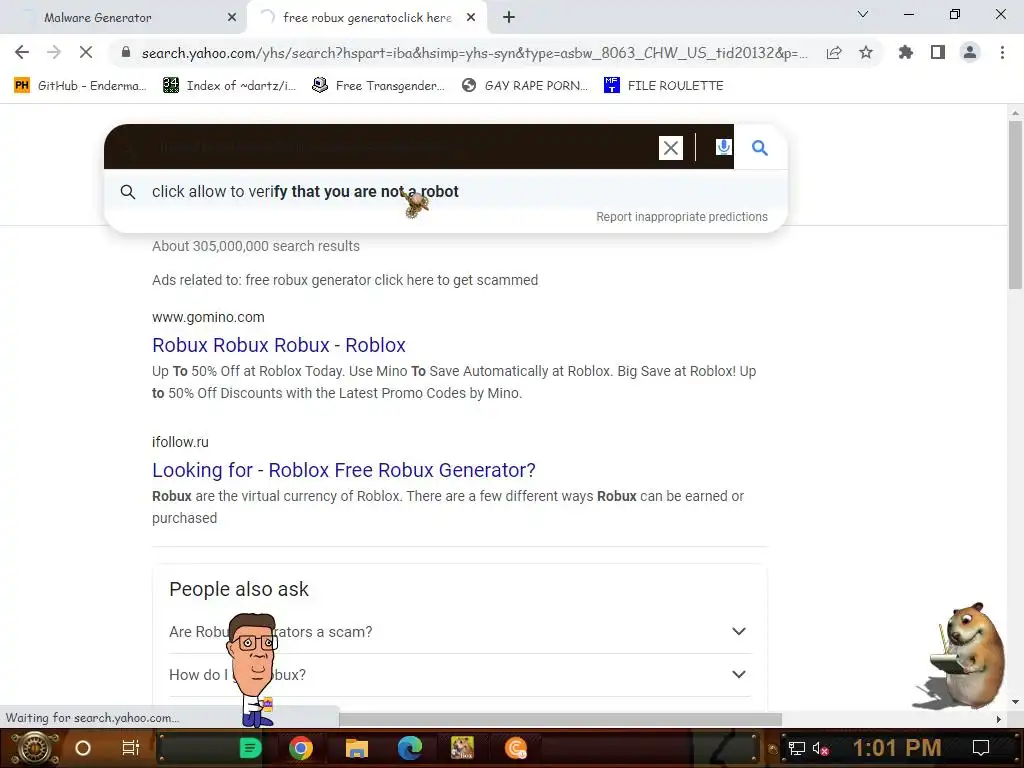
Task: Click the lock site info icon
Action: 126,53
